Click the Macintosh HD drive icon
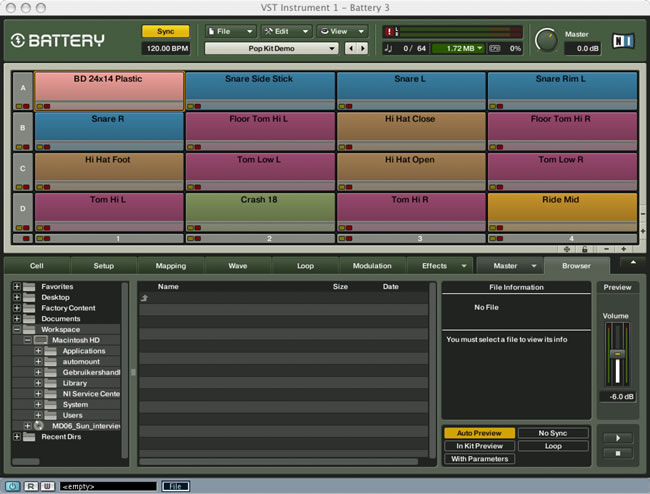This screenshot has height=494, width=650. pyautogui.click(x=41, y=340)
